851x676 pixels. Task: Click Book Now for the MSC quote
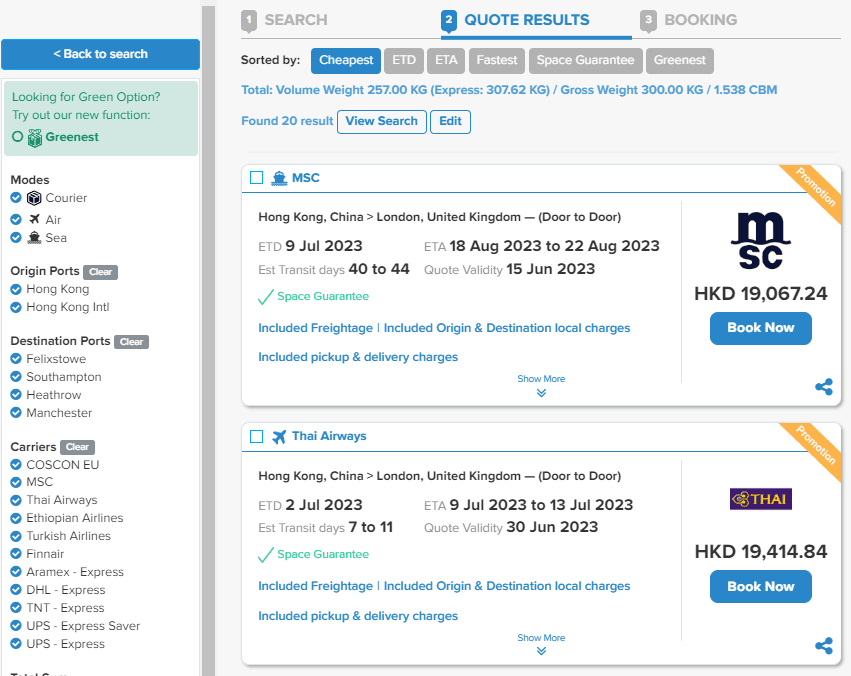[760, 328]
